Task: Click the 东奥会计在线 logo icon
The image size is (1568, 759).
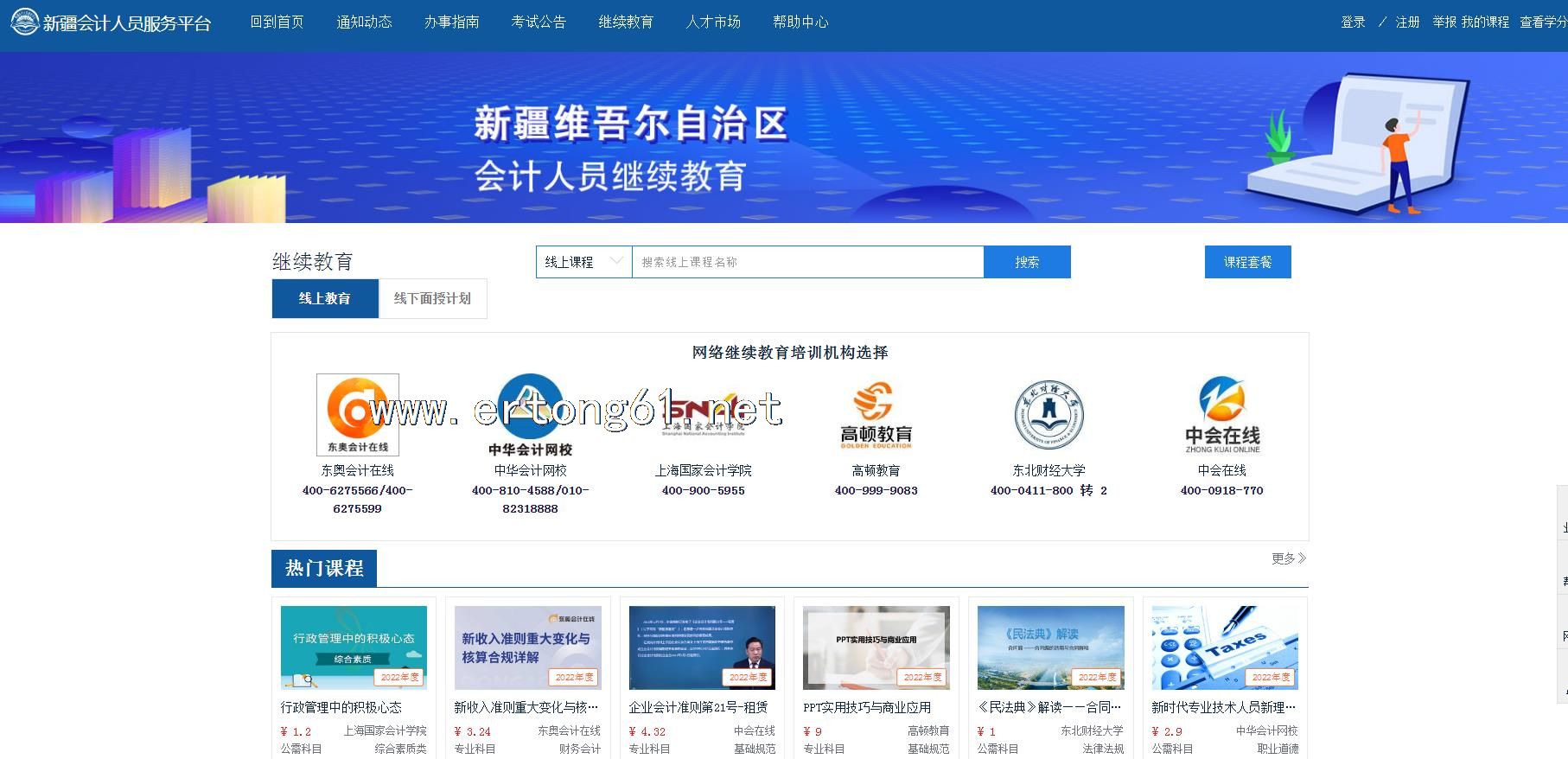Action: 357,414
